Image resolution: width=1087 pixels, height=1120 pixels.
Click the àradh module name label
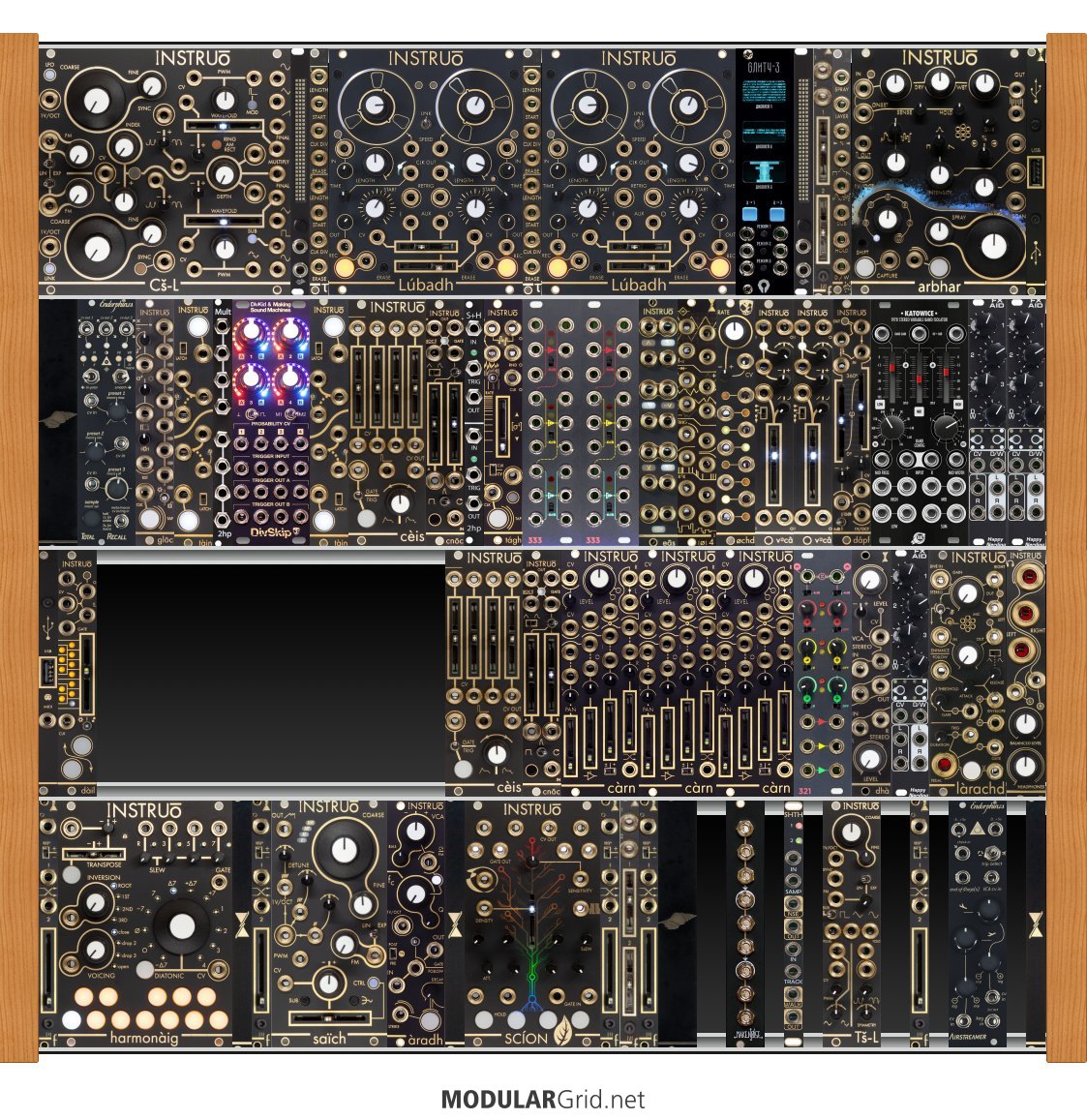425,1040
